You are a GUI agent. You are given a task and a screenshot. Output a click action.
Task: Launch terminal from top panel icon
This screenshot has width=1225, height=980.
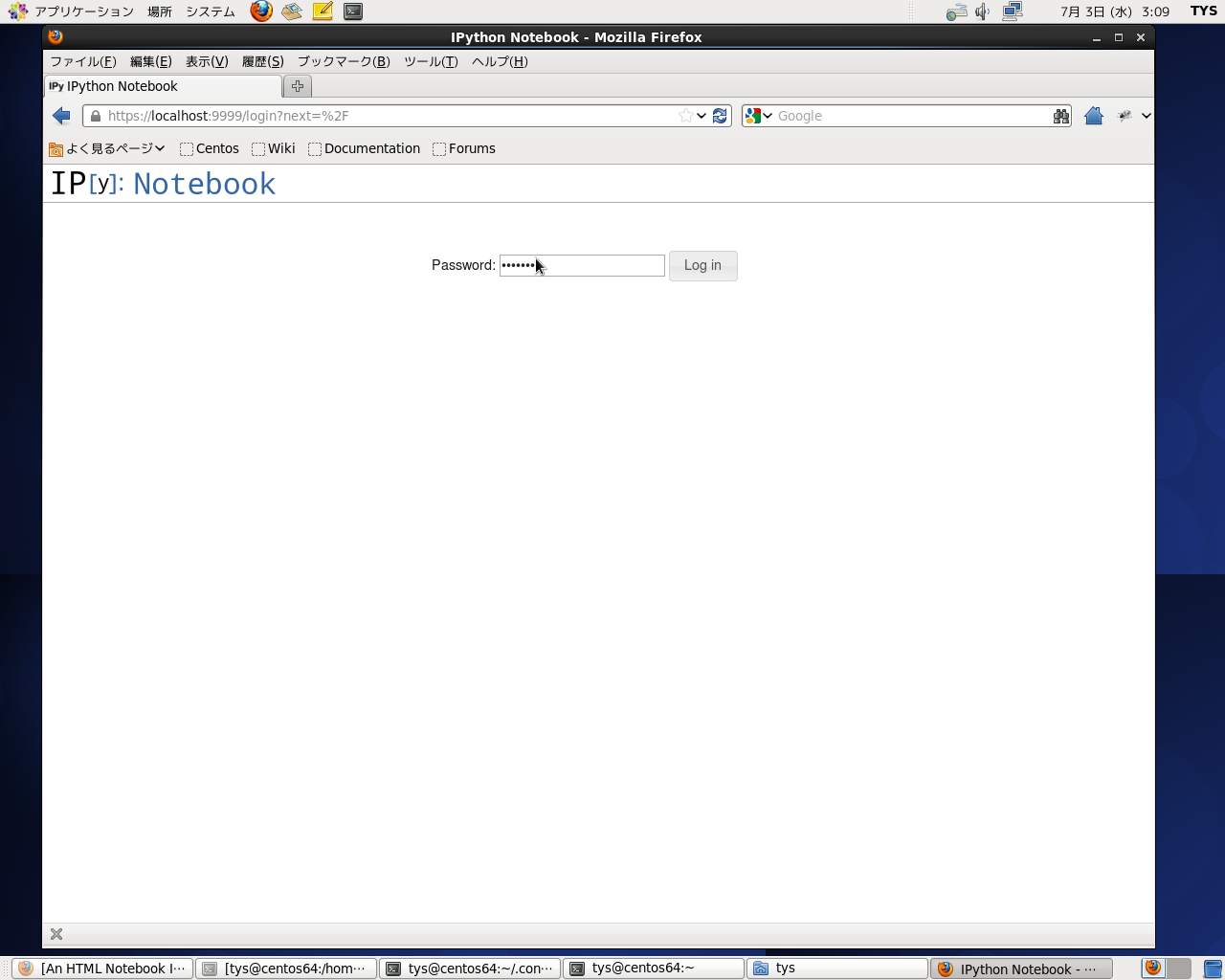click(353, 11)
